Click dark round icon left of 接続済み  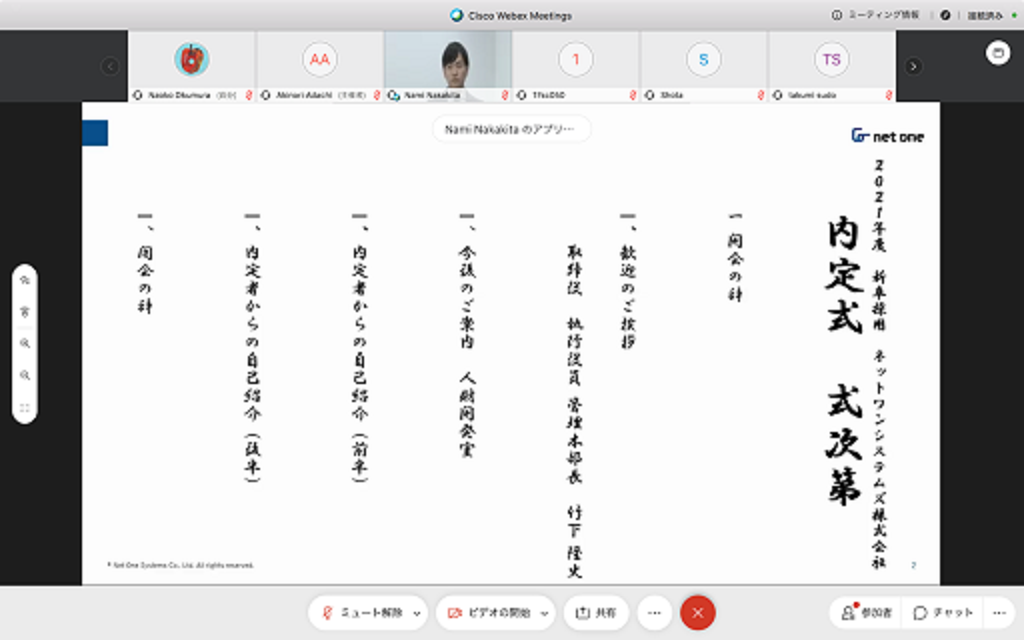pos(945,15)
